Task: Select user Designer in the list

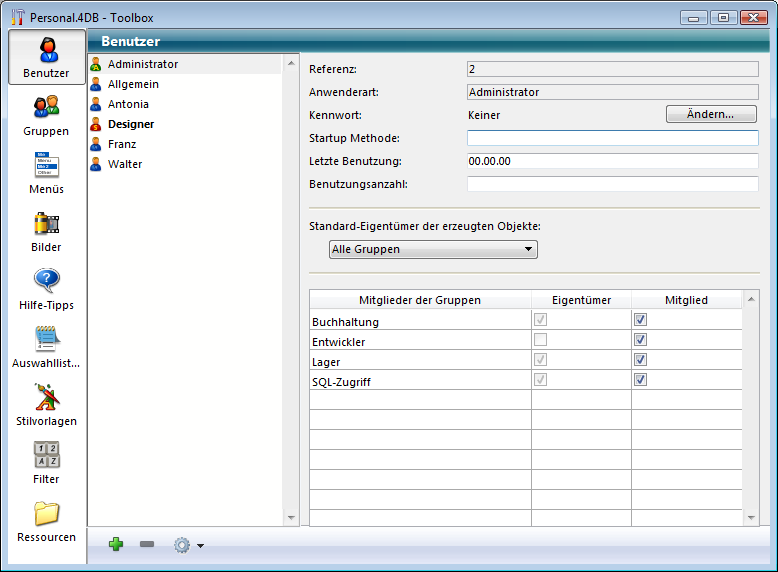Action: pos(131,124)
